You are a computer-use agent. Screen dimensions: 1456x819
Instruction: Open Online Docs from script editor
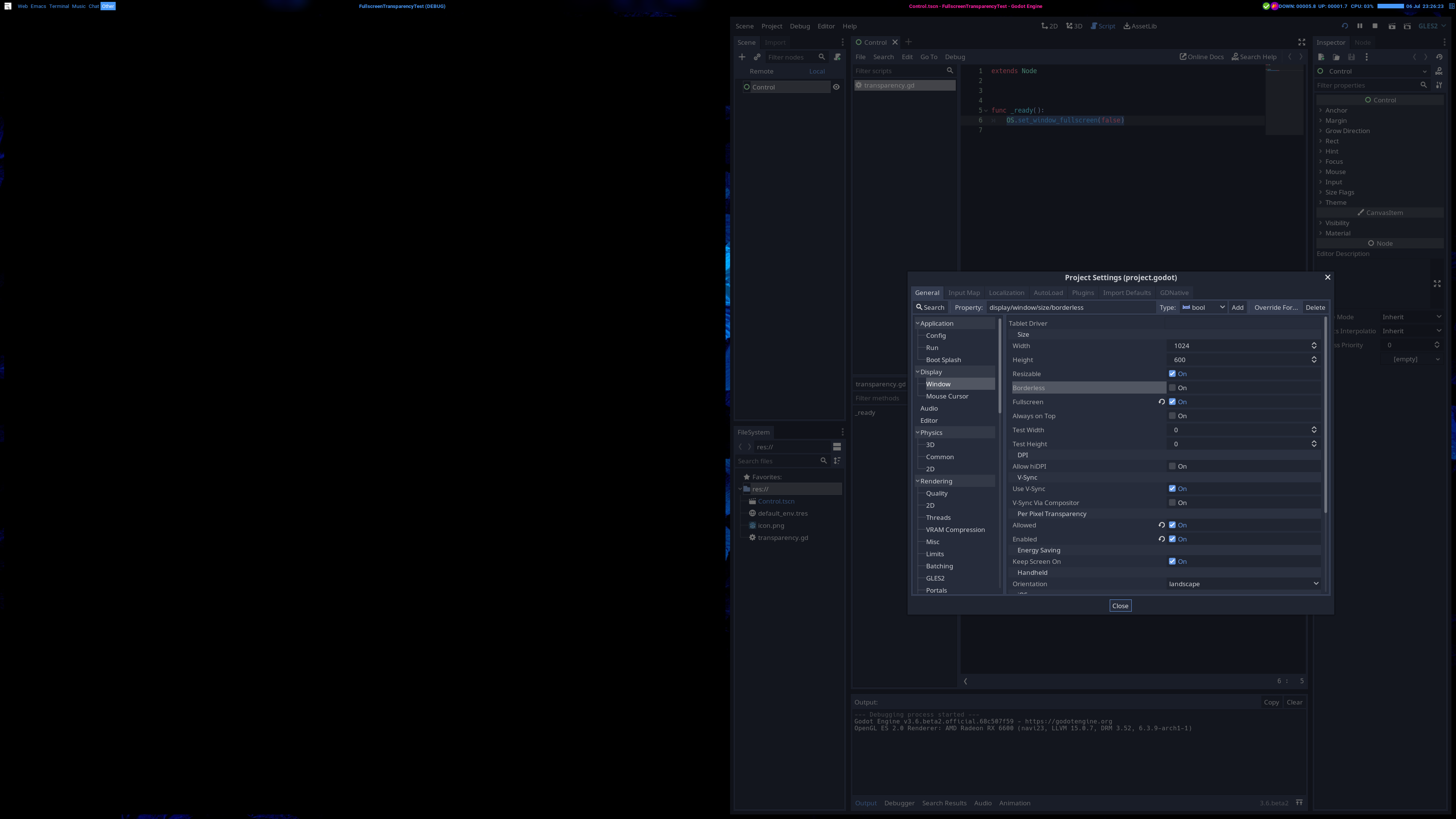click(1202, 56)
